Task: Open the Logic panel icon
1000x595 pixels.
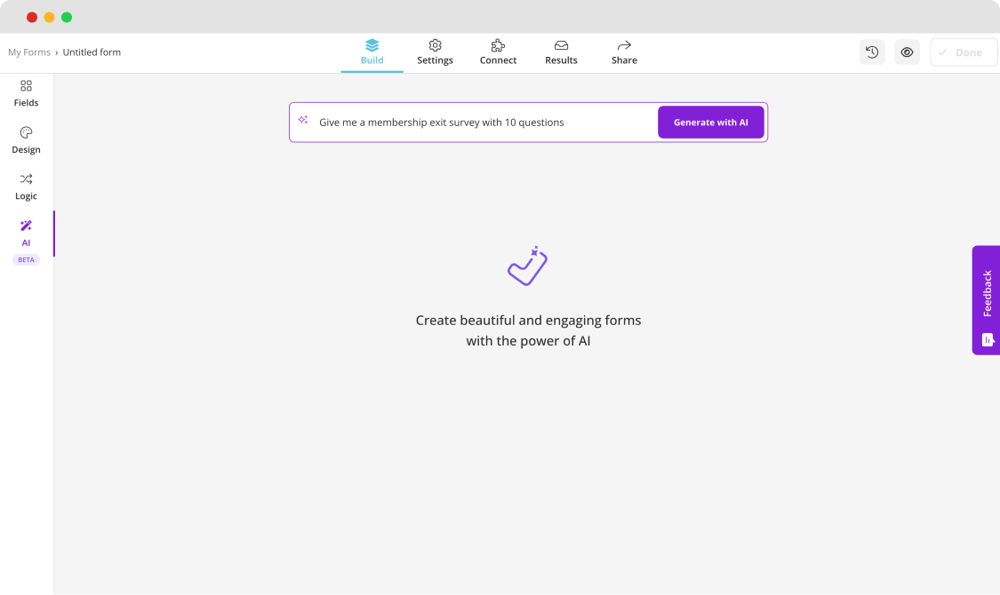Action: tap(25, 181)
